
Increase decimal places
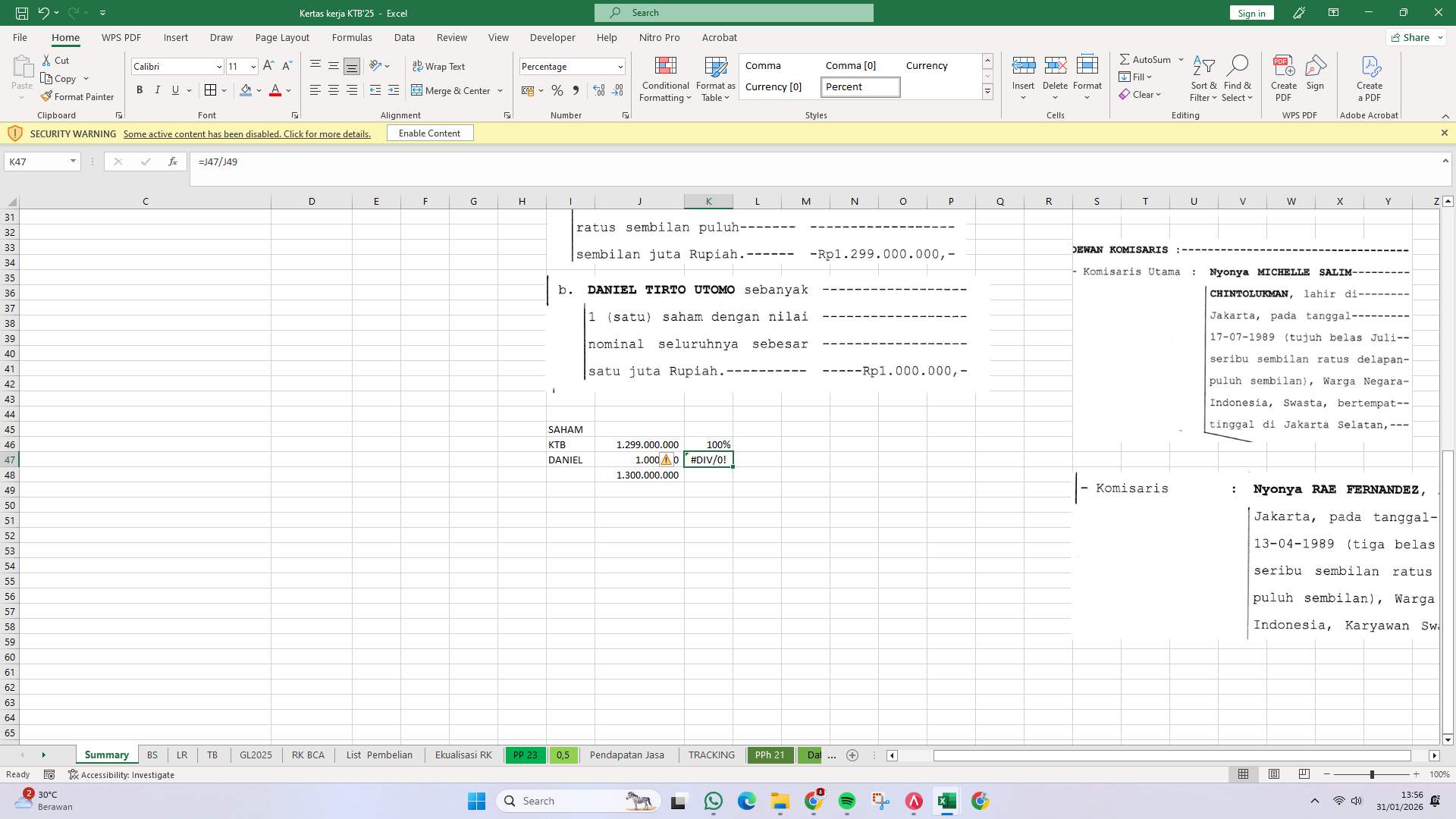pos(598,90)
